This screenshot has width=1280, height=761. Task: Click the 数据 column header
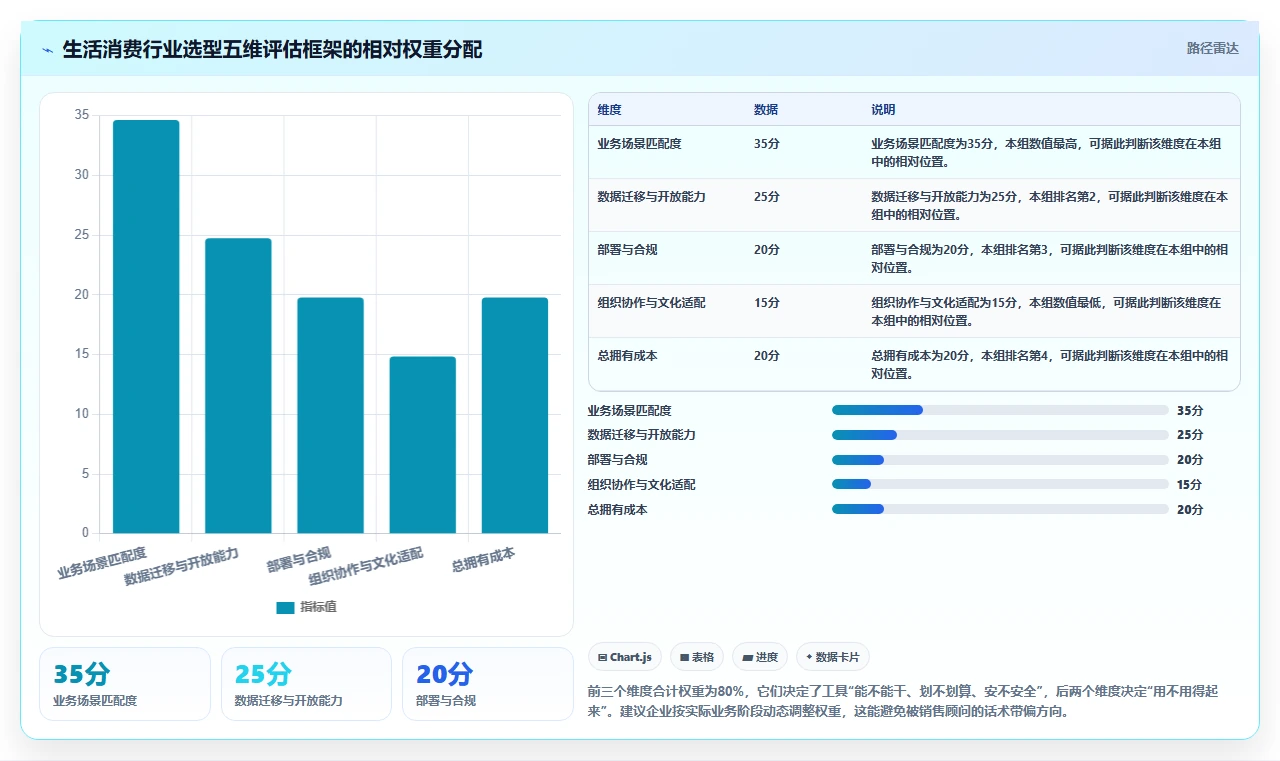[766, 110]
